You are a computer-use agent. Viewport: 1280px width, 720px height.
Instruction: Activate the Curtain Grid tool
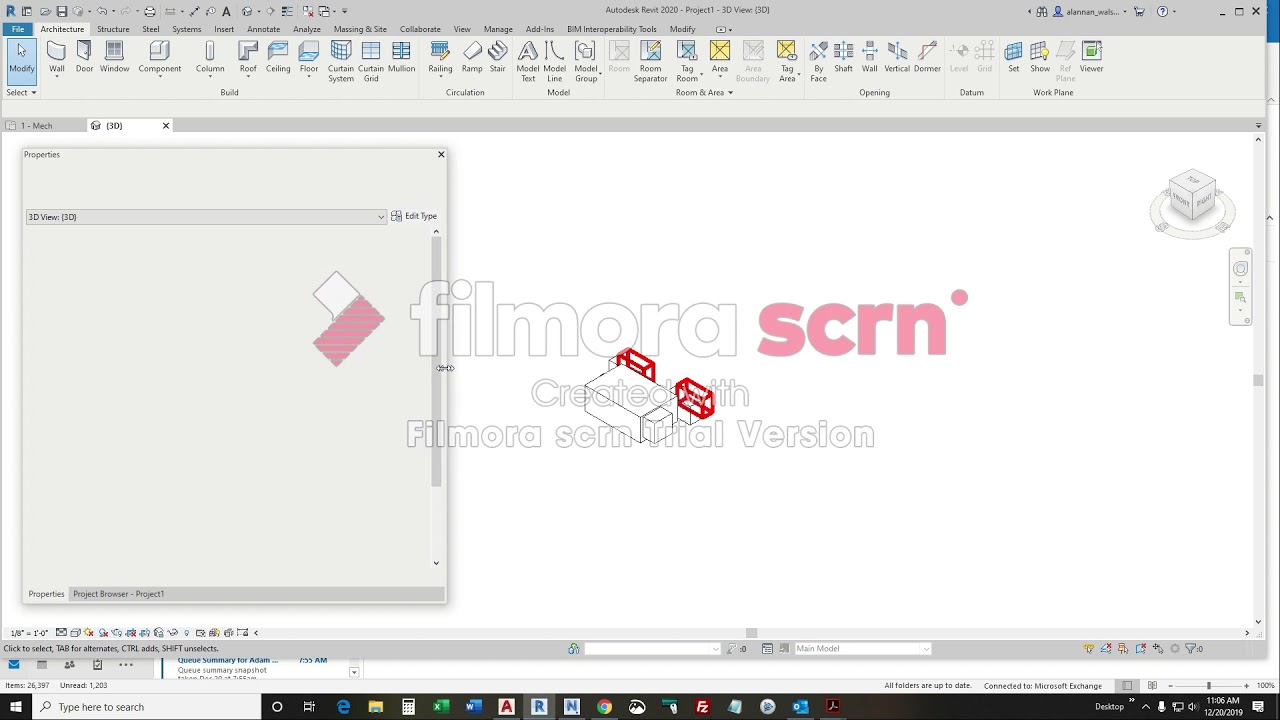click(371, 62)
